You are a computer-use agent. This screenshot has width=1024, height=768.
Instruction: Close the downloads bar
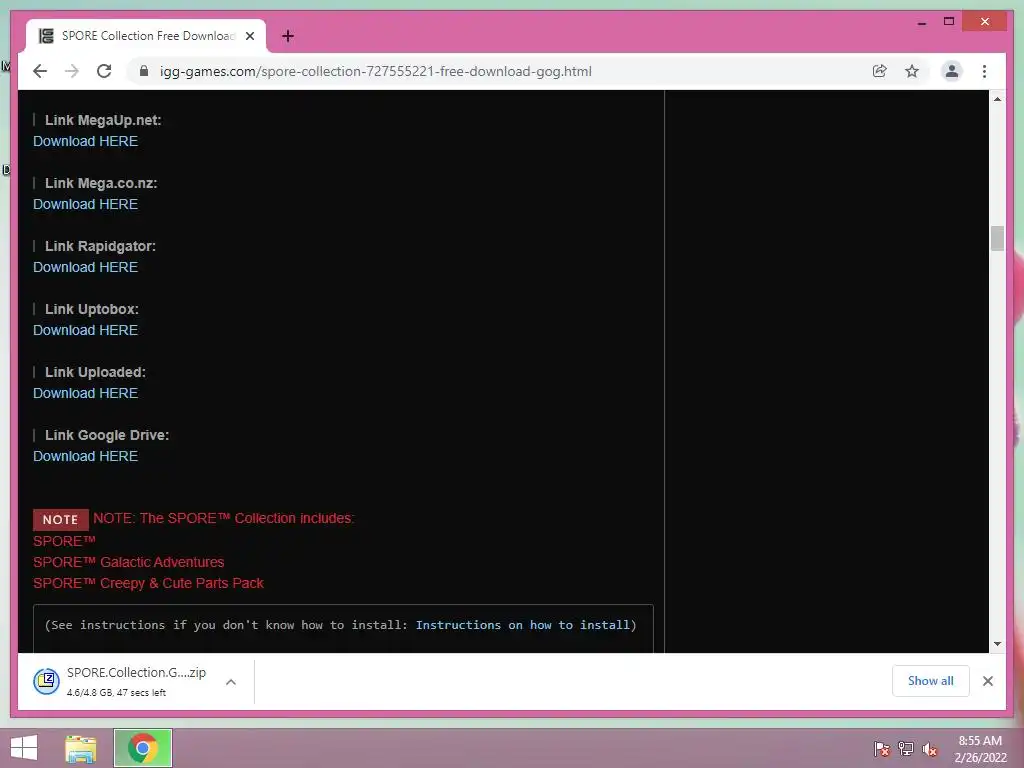(x=988, y=681)
